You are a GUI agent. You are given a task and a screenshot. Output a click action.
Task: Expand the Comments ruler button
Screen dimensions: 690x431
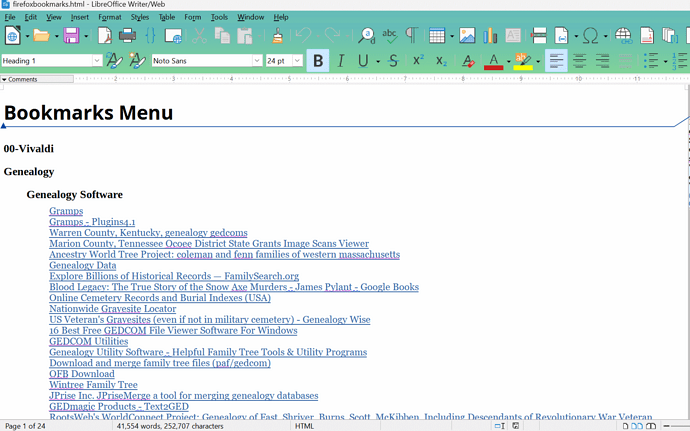(37, 79)
